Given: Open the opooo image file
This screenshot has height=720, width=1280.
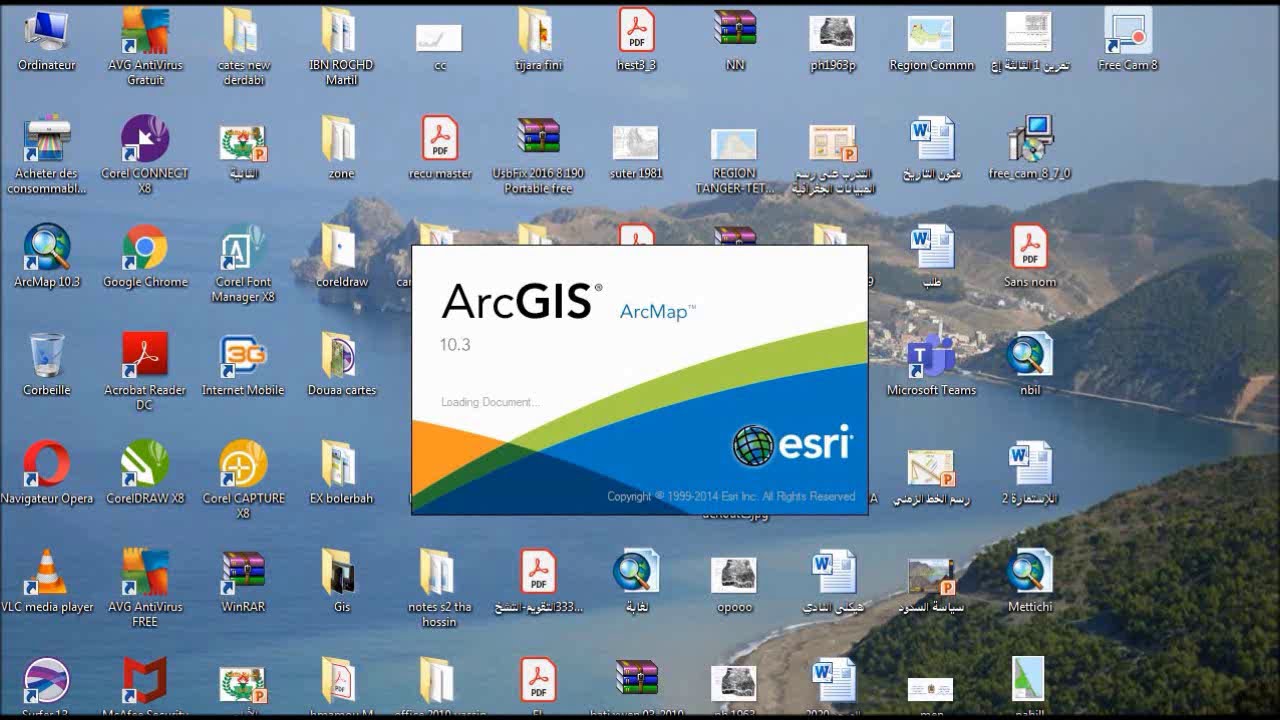Looking at the screenshot, I should 734,575.
